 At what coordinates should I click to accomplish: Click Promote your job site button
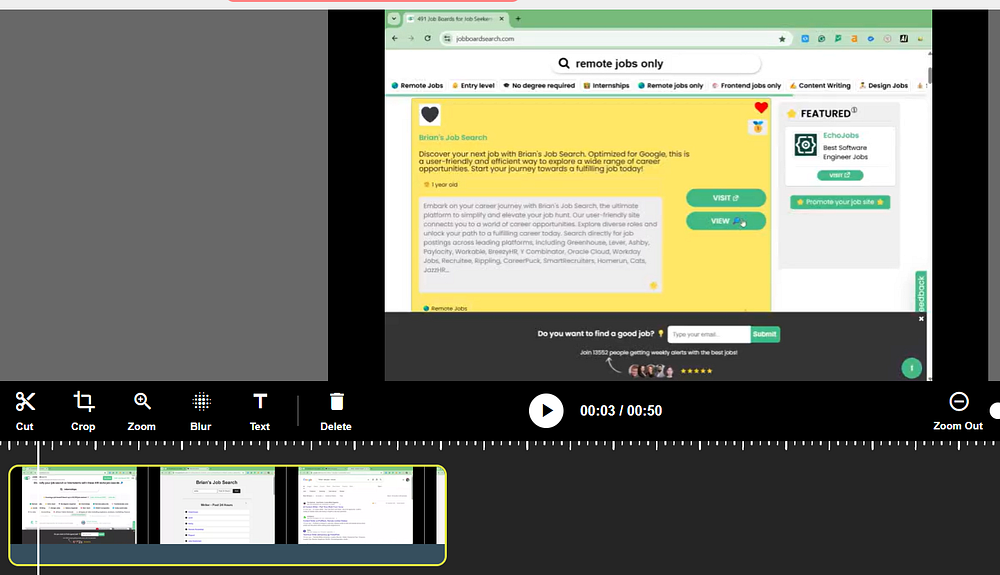point(840,202)
